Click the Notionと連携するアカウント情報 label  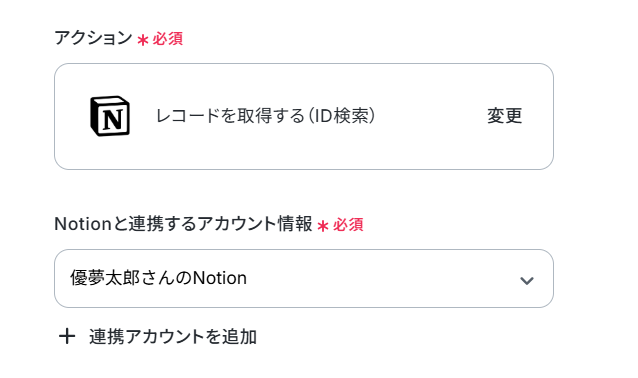pos(184,224)
